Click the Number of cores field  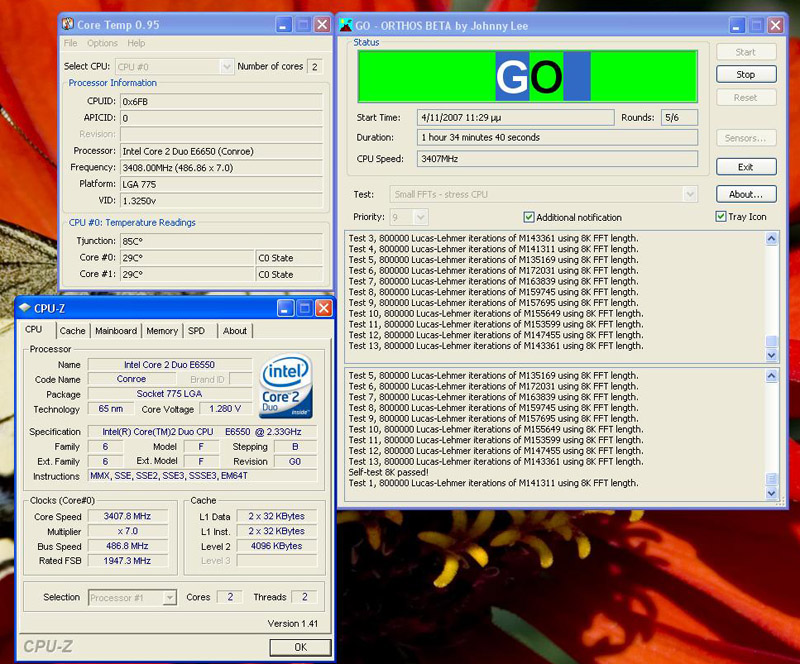point(315,67)
